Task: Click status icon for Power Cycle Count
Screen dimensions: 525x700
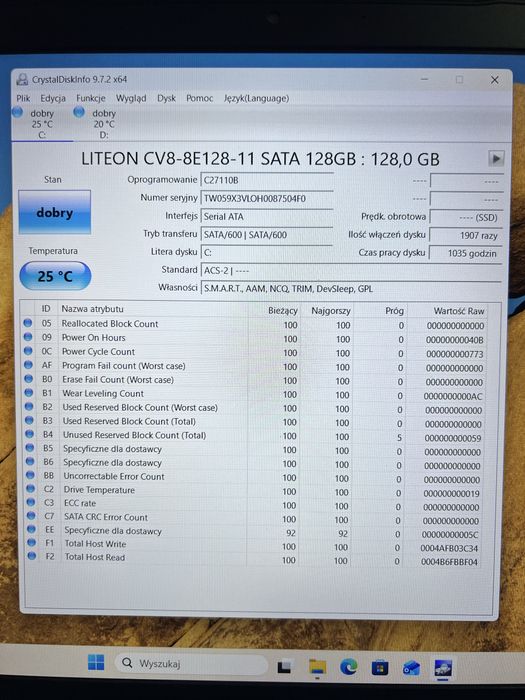Action: (x=28, y=350)
